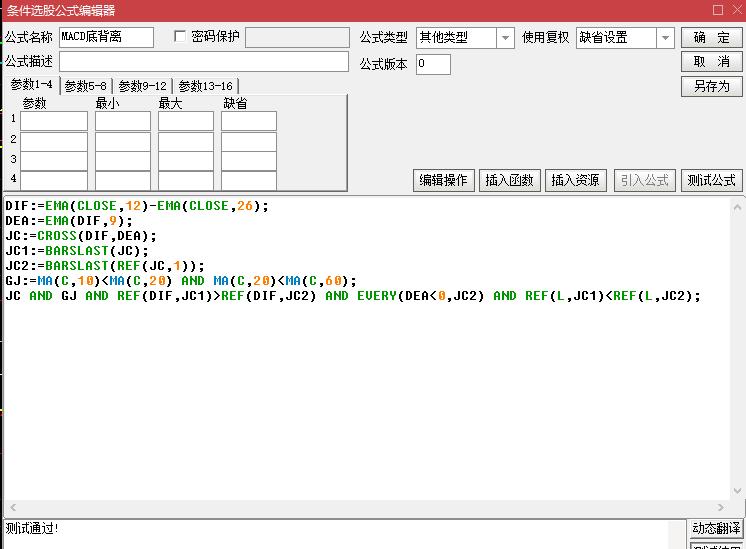Click parameter 1 name field

coord(54,121)
